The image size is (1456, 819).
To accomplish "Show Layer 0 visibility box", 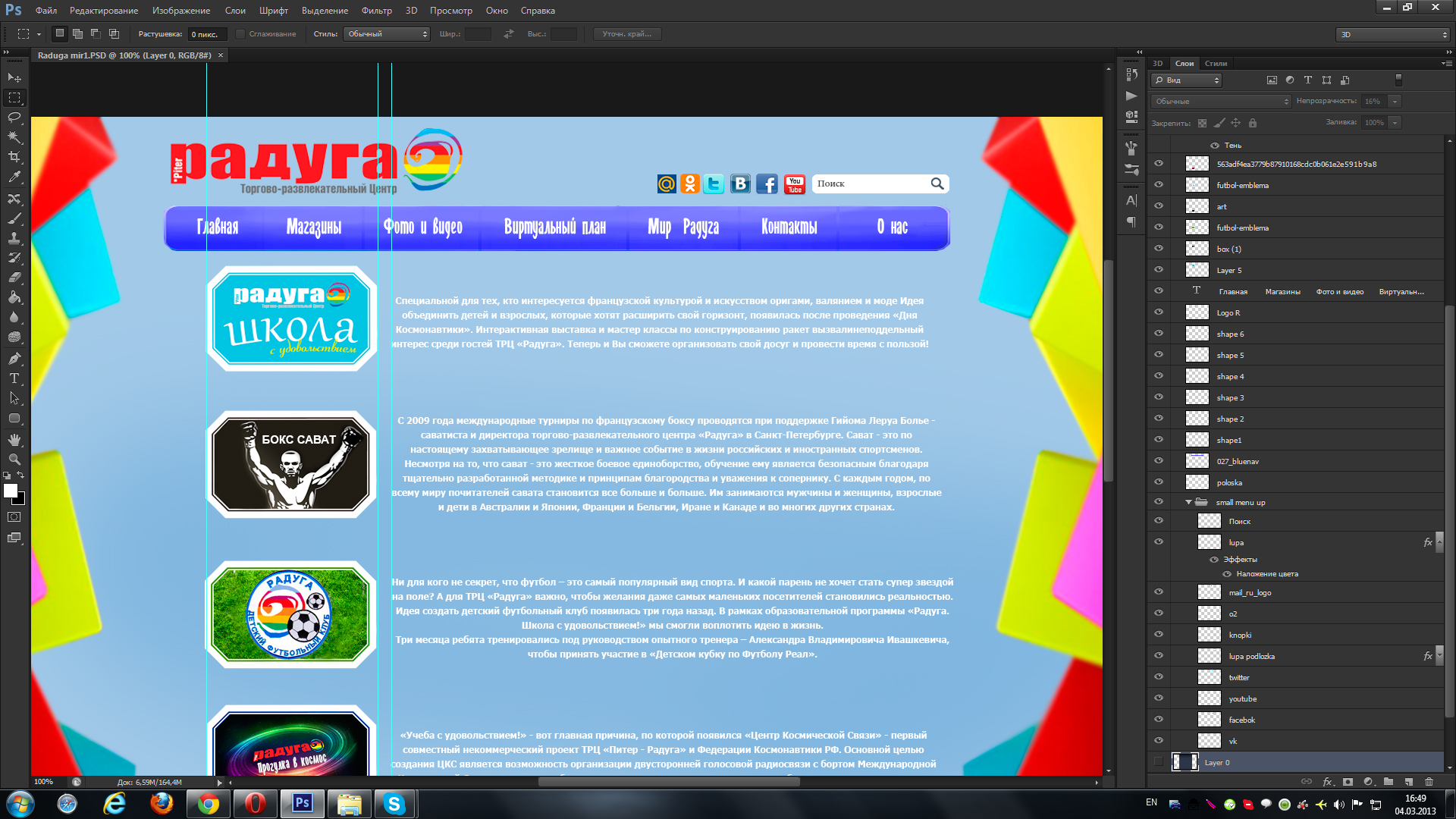I will (x=1158, y=762).
